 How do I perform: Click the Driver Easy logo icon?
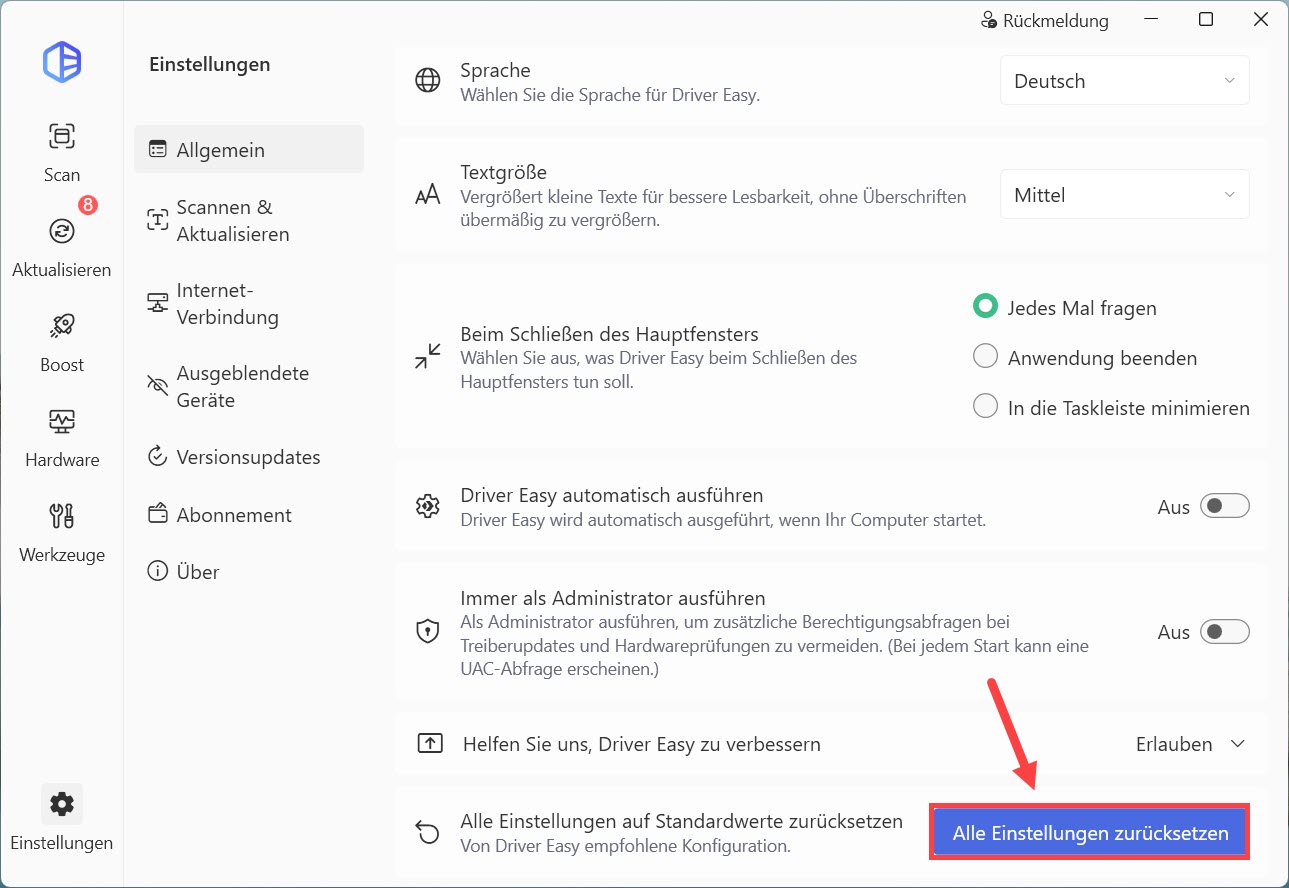[x=62, y=62]
